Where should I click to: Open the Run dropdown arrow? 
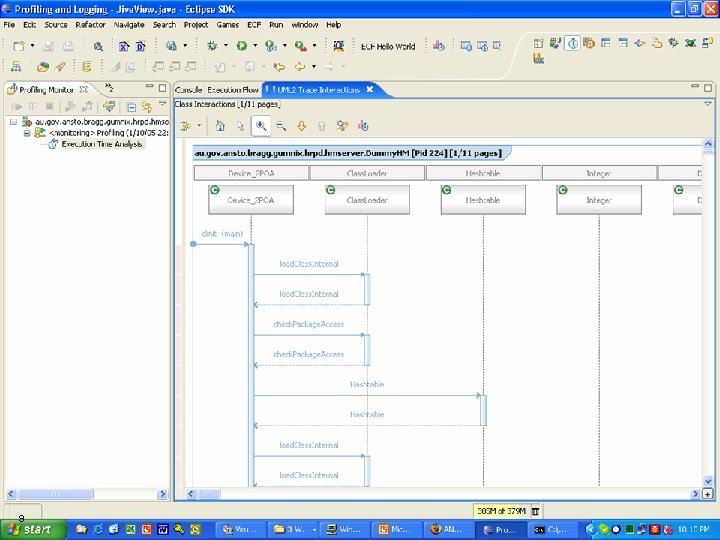(255, 46)
